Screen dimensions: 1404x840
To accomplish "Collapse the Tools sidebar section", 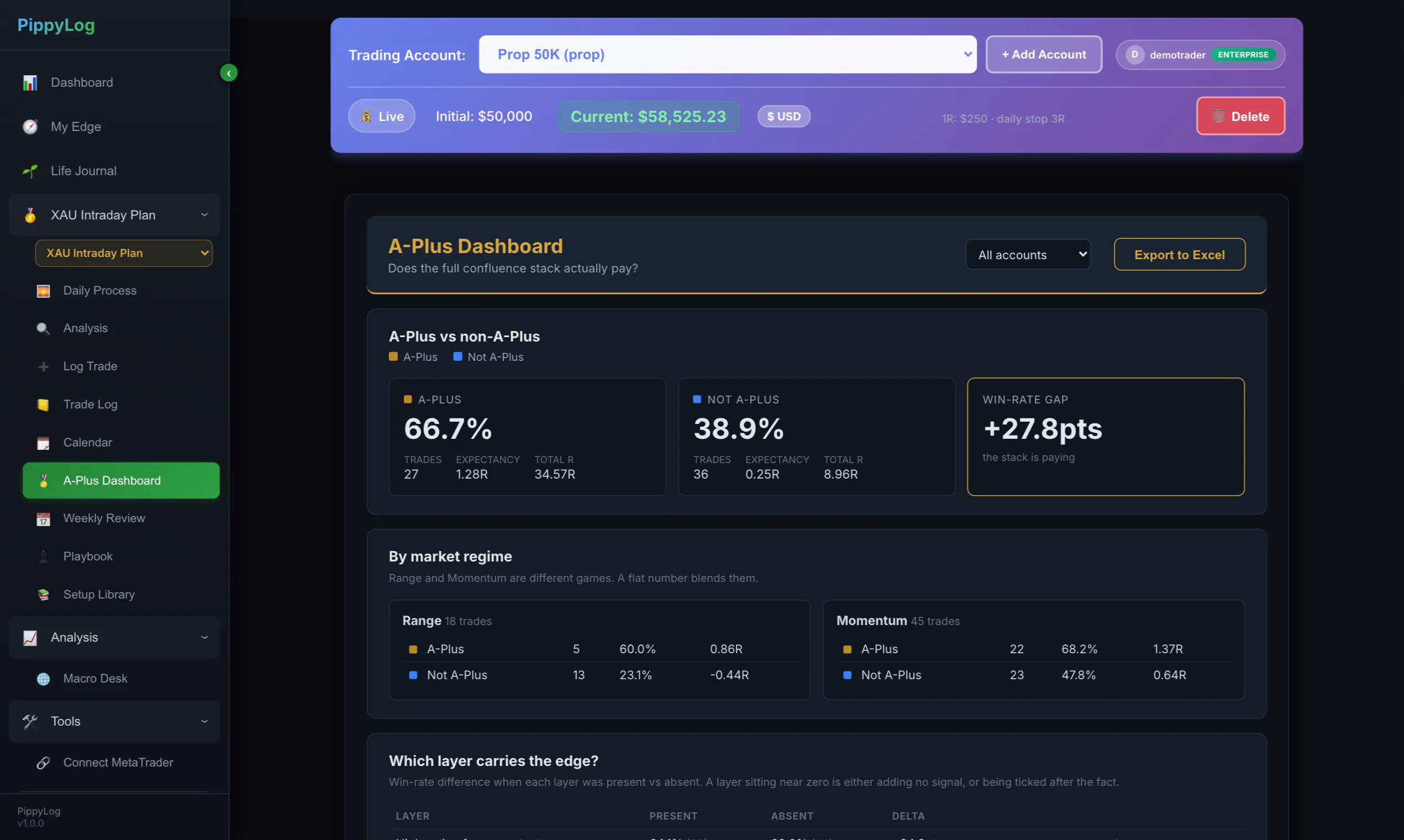I will pyautogui.click(x=114, y=722).
